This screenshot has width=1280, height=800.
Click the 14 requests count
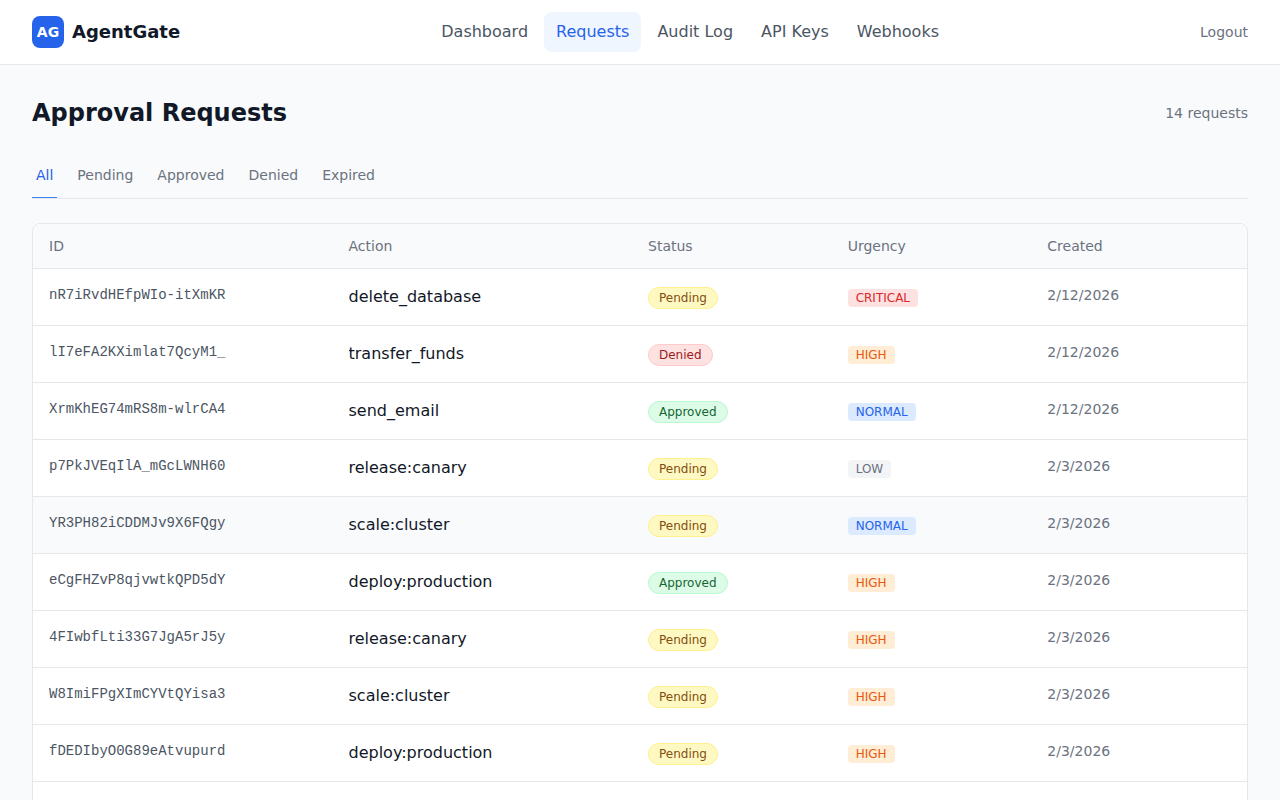pyautogui.click(x=1206, y=113)
